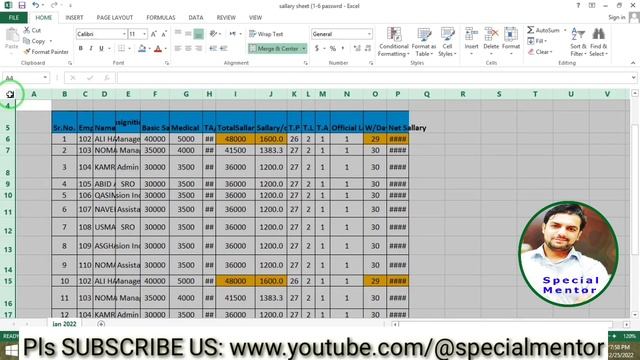Image resolution: width=640 pixels, height=360 pixels.
Task: Open Font dialog launcher
Action: [167, 63]
